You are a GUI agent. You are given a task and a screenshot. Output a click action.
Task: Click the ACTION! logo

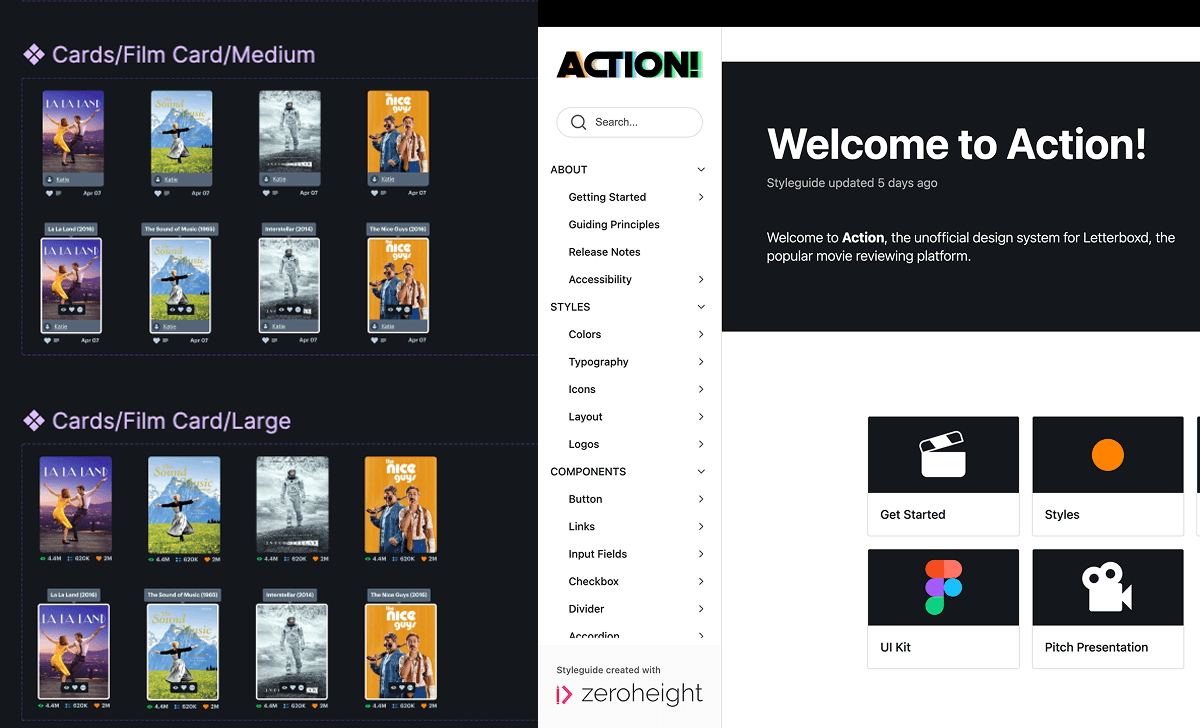(629, 65)
